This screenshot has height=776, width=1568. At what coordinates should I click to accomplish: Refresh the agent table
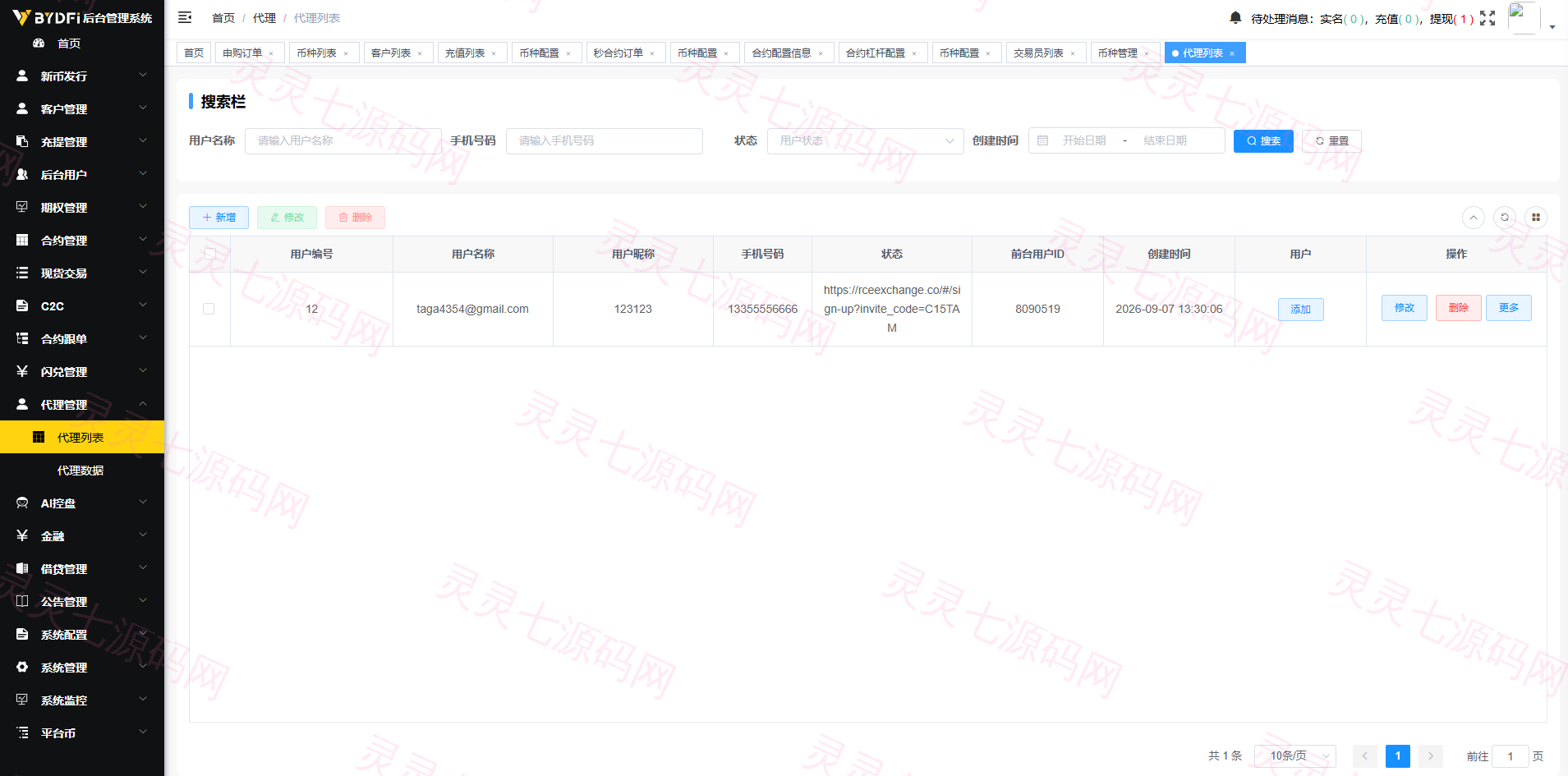(1505, 218)
